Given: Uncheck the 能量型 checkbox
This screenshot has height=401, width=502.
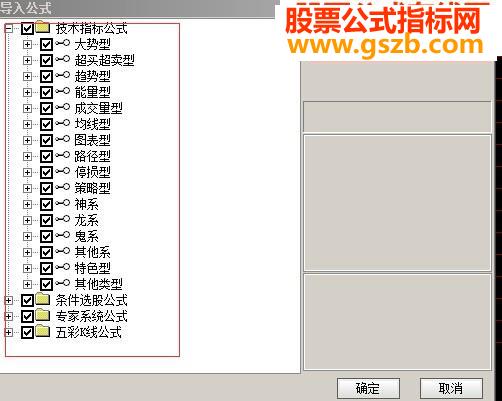Looking at the screenshot, I should pyautogui.click(x=46, y=93).
